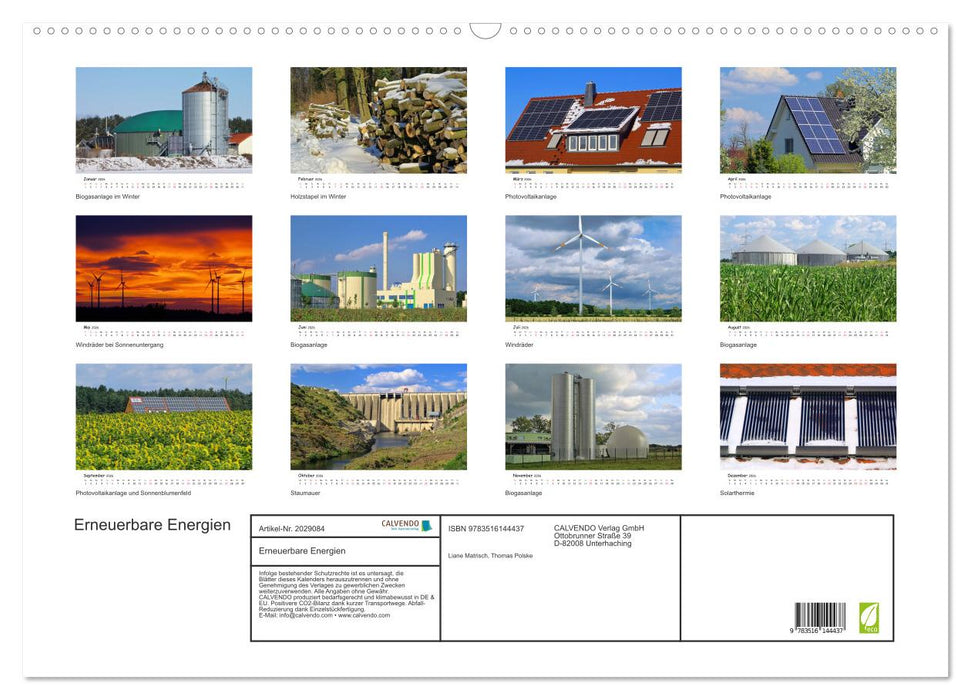Open the Oktober dam photo
This screenshot has width=971, height=700.
(x=379, y=415)
